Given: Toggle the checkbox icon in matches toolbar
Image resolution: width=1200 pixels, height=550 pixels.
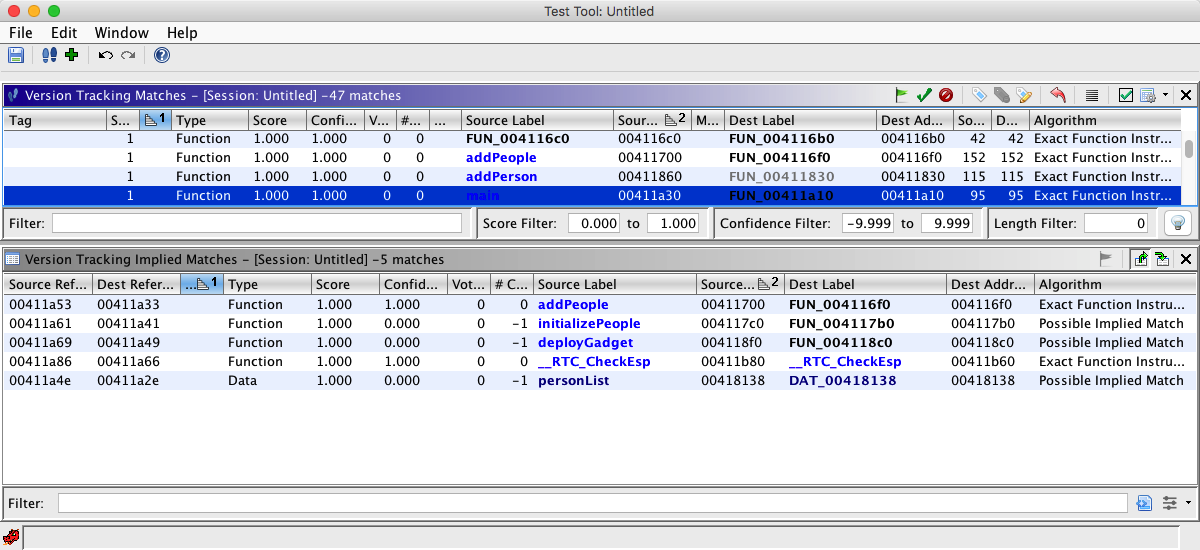Looking at the screenshot, I should click(x=1126, y=95).
